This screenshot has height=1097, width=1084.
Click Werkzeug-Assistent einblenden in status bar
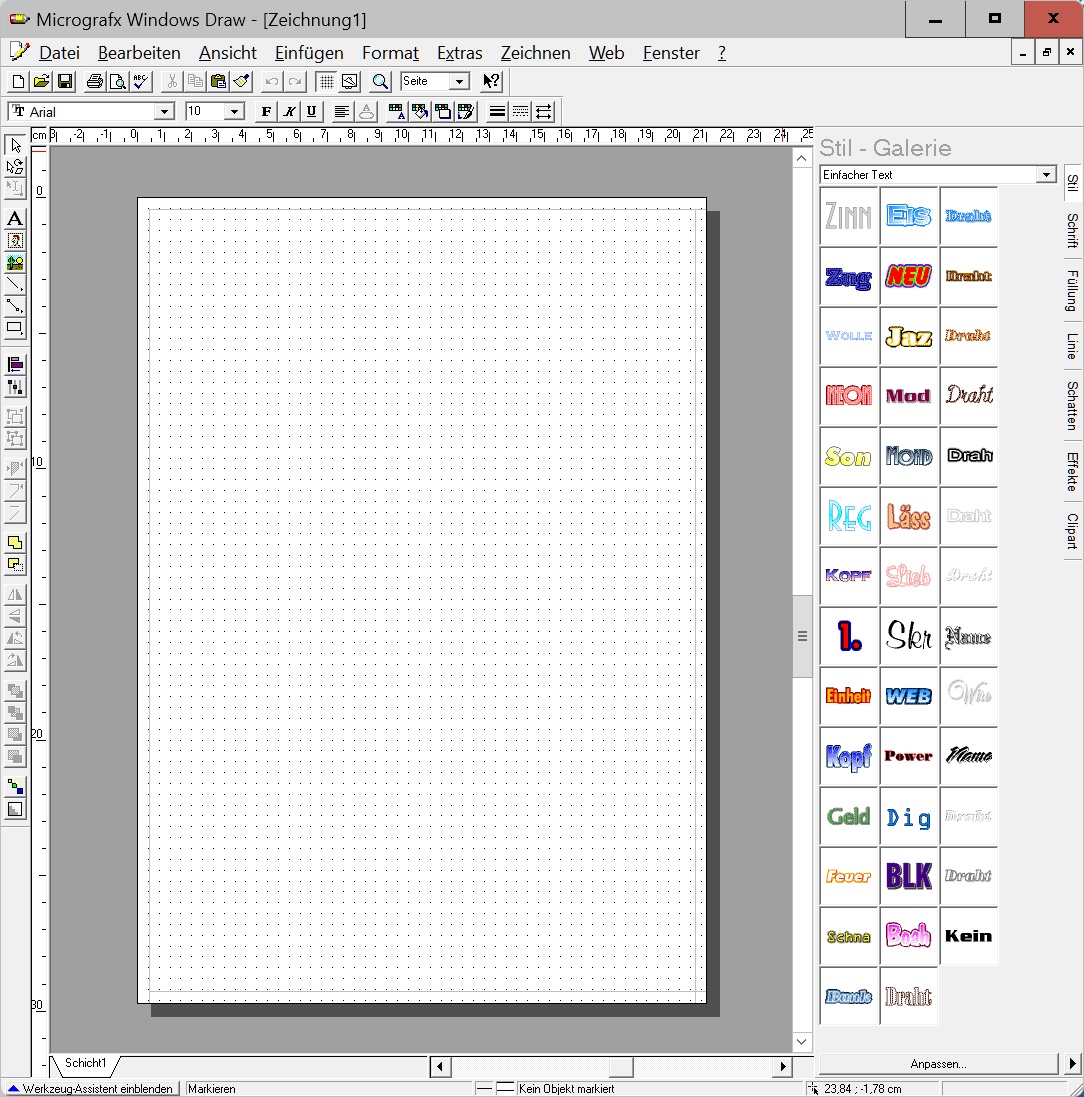pyautogui.click(x=92, y=1088)
